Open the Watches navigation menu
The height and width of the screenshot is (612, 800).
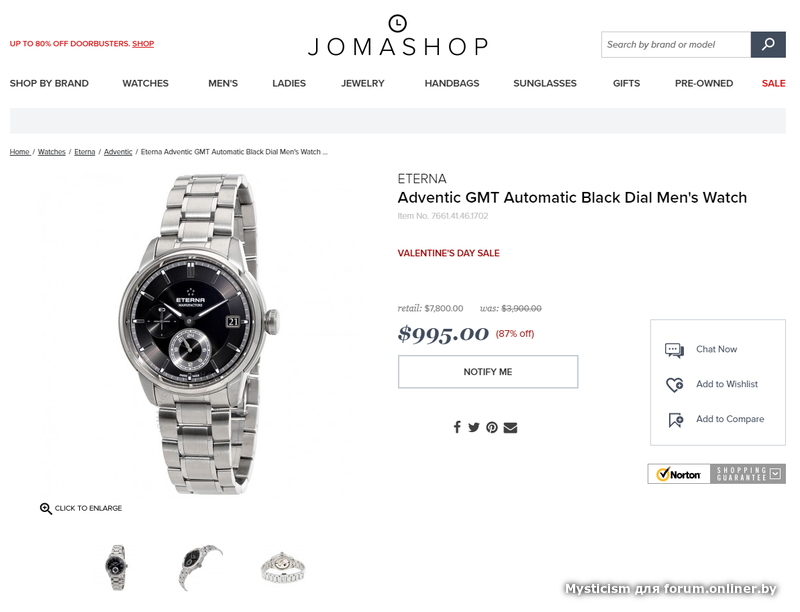[x=145, y=83]
